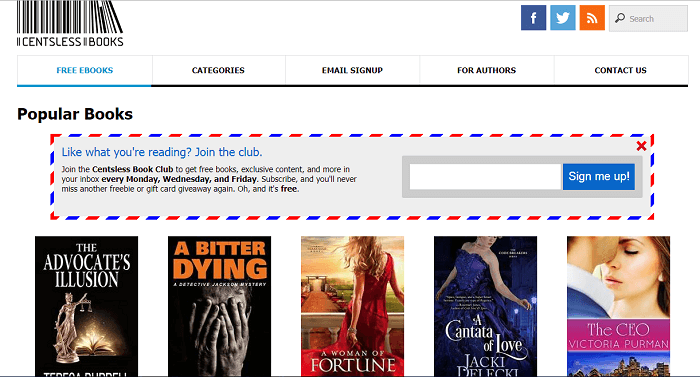This screenshot has height=377, width=700.
Task: Open A Cantata of Love book cover
Action: (x=485, y=306)
